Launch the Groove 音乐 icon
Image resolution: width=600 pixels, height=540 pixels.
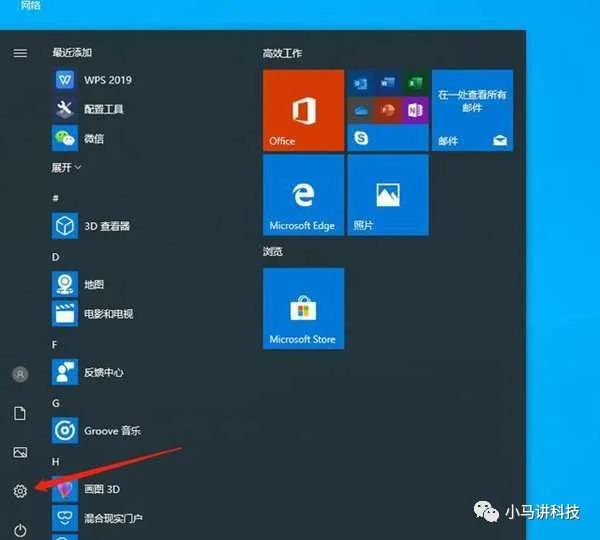tap(65, 431)
